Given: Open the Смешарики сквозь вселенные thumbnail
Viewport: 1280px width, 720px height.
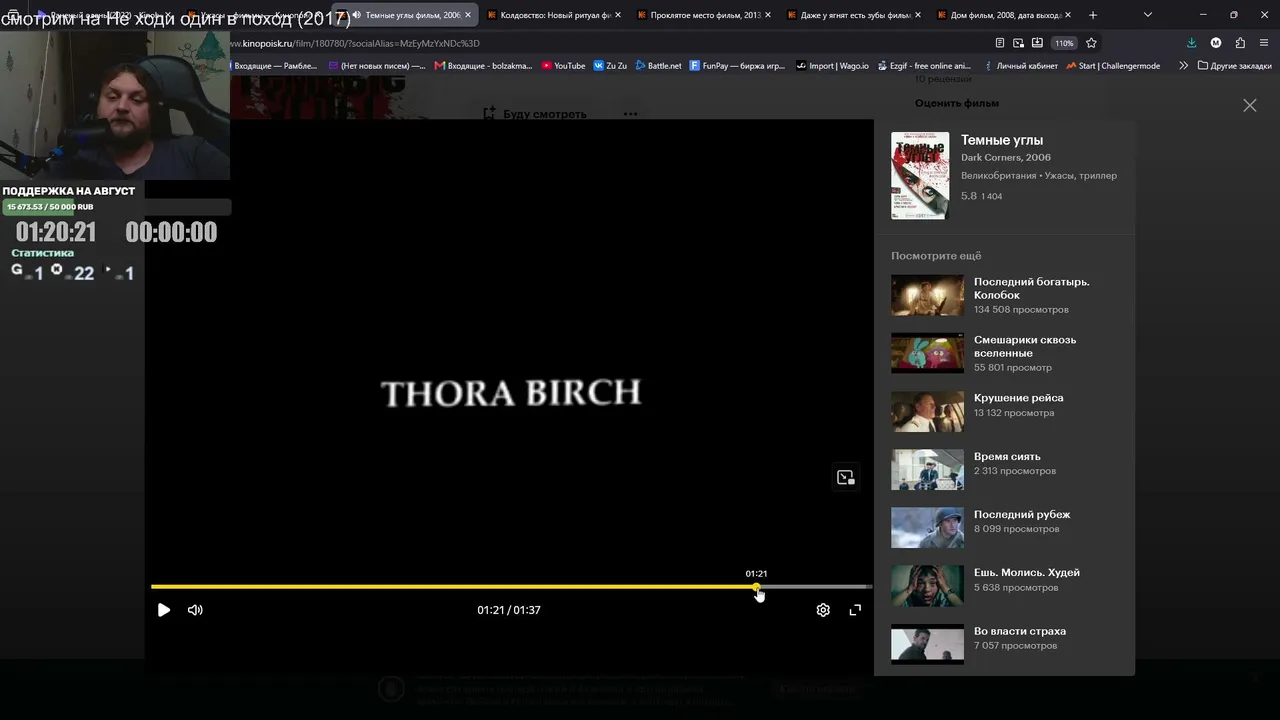Looking at the screenshot, I should point(928,353).
